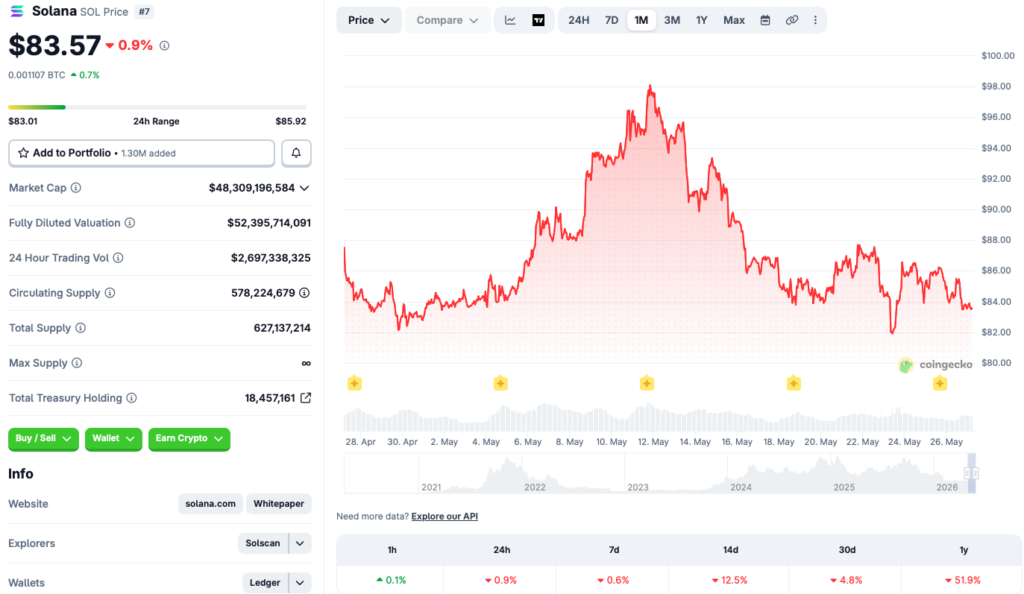The image size is (1024, 594).
Task: Click news marker near 26. May
Action: 940,383
